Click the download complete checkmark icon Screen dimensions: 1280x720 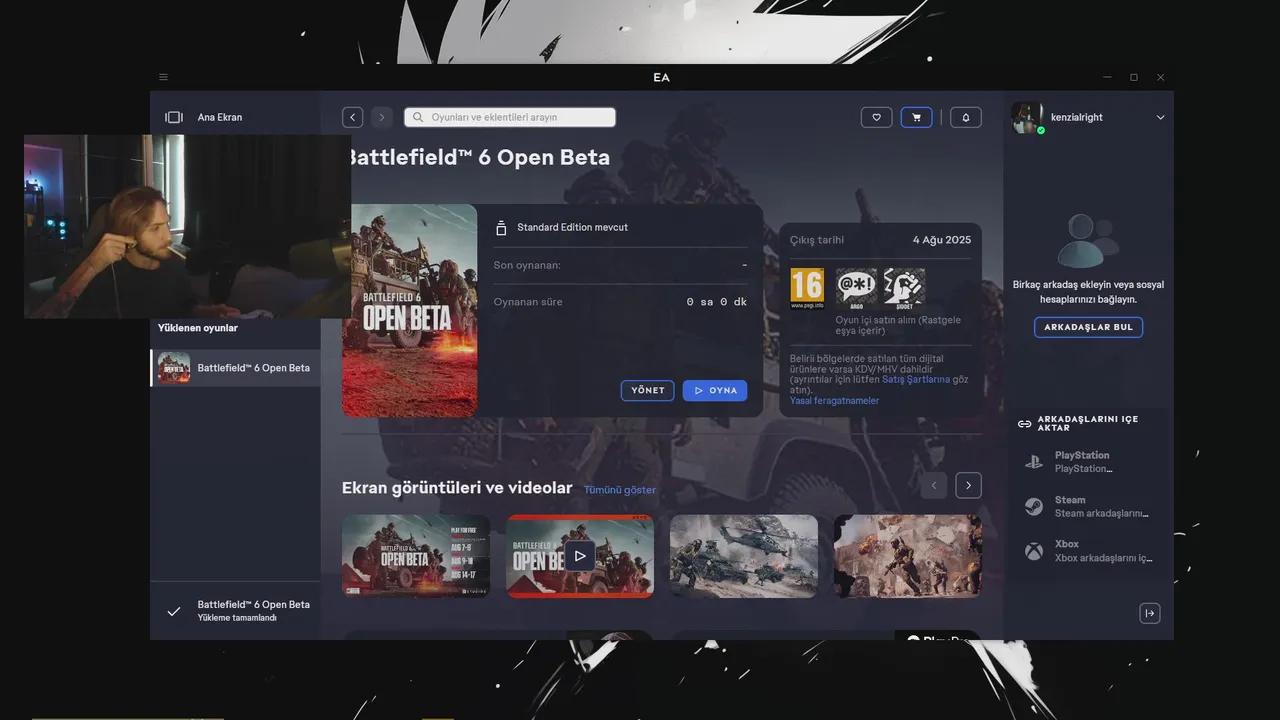coord(174,611)
